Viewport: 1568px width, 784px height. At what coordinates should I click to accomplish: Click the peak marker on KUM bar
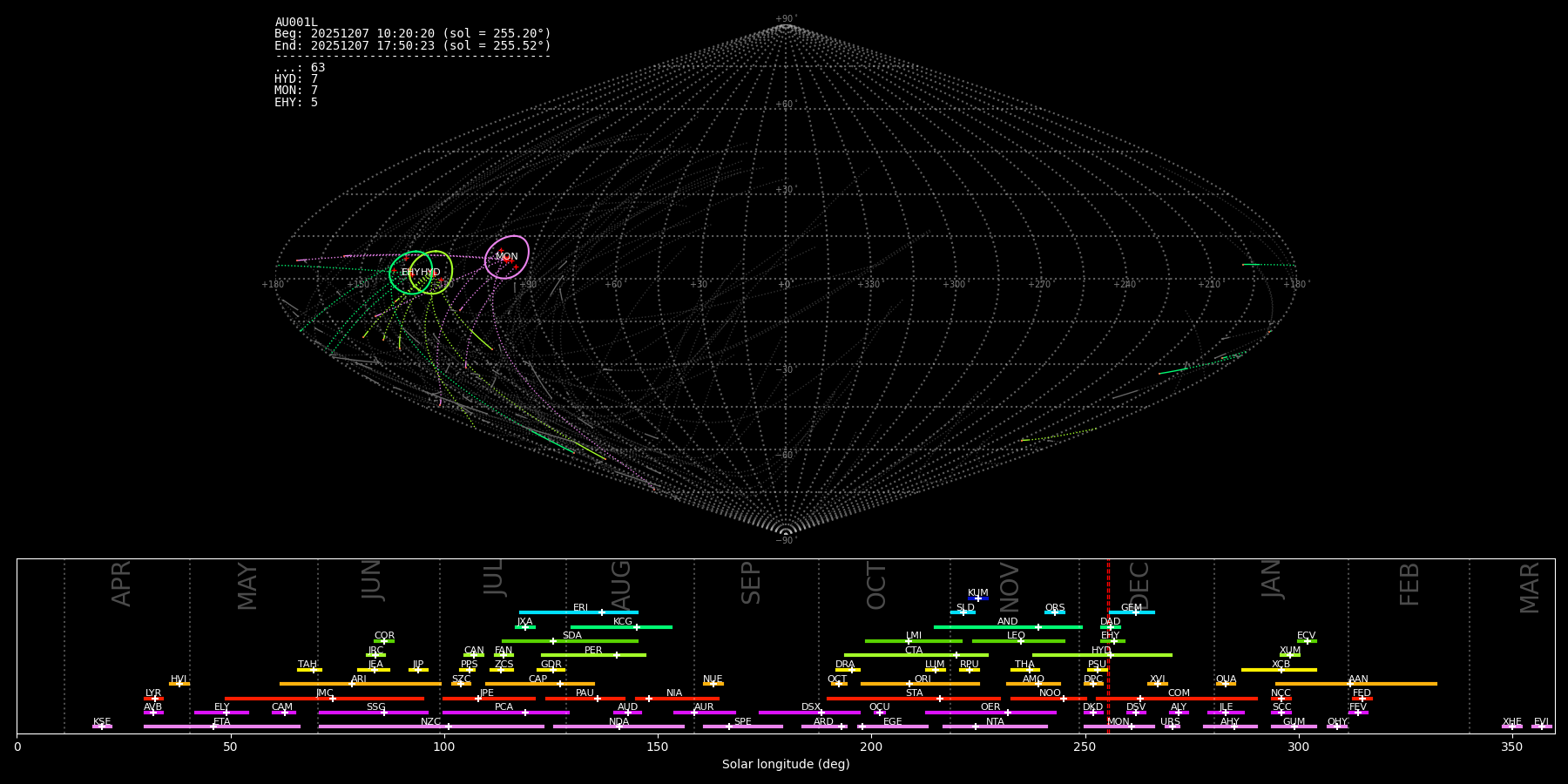point(978,598)
